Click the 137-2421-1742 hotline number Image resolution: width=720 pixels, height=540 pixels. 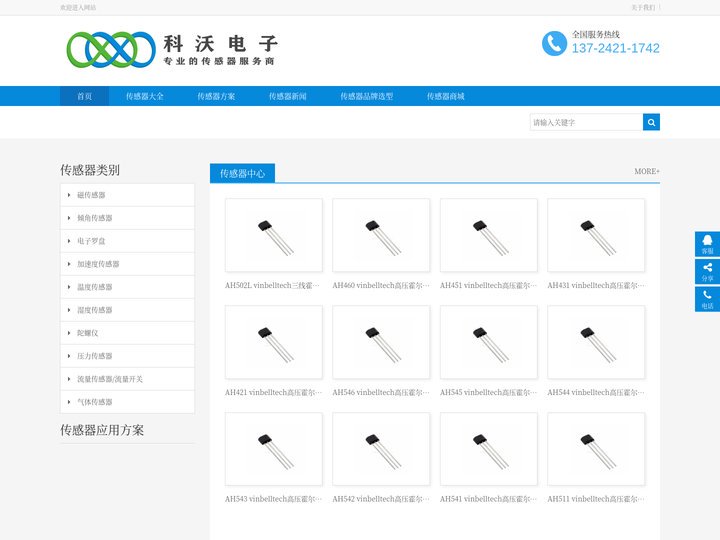tap(615, 48)
